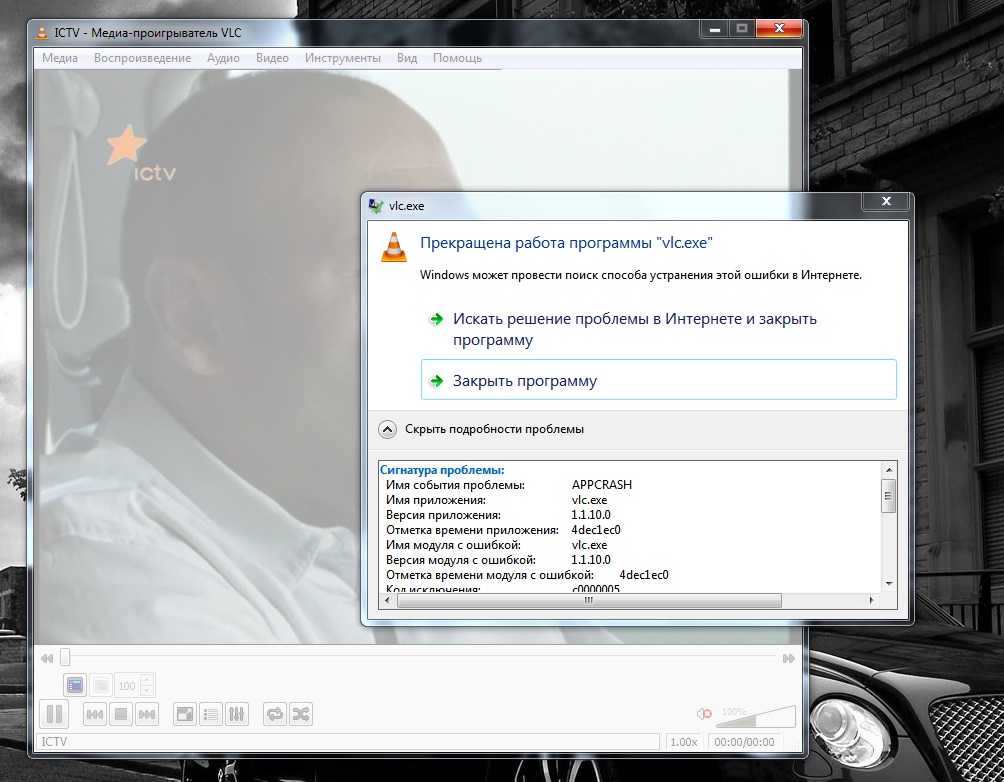
Task: Close the vlc.exe crash dialog
Action: pos(886,201)
